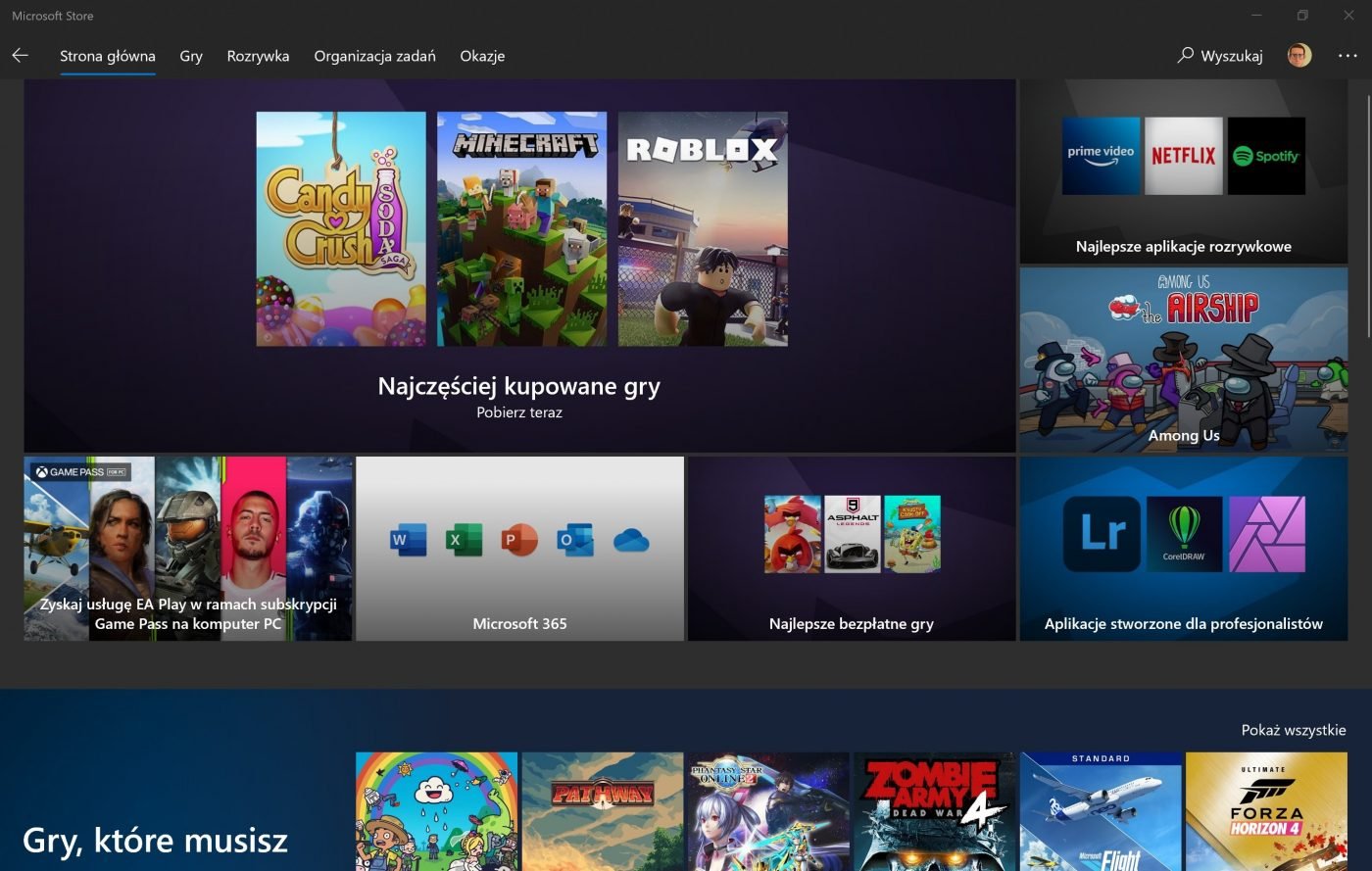Open Microsoft Flight Simulator Standard tile

pyautogui.click(x=1101, y=811)
